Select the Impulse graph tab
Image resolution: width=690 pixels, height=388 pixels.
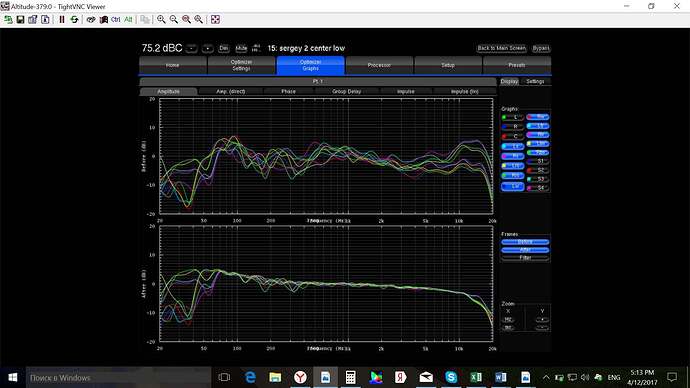pos(406,92)
